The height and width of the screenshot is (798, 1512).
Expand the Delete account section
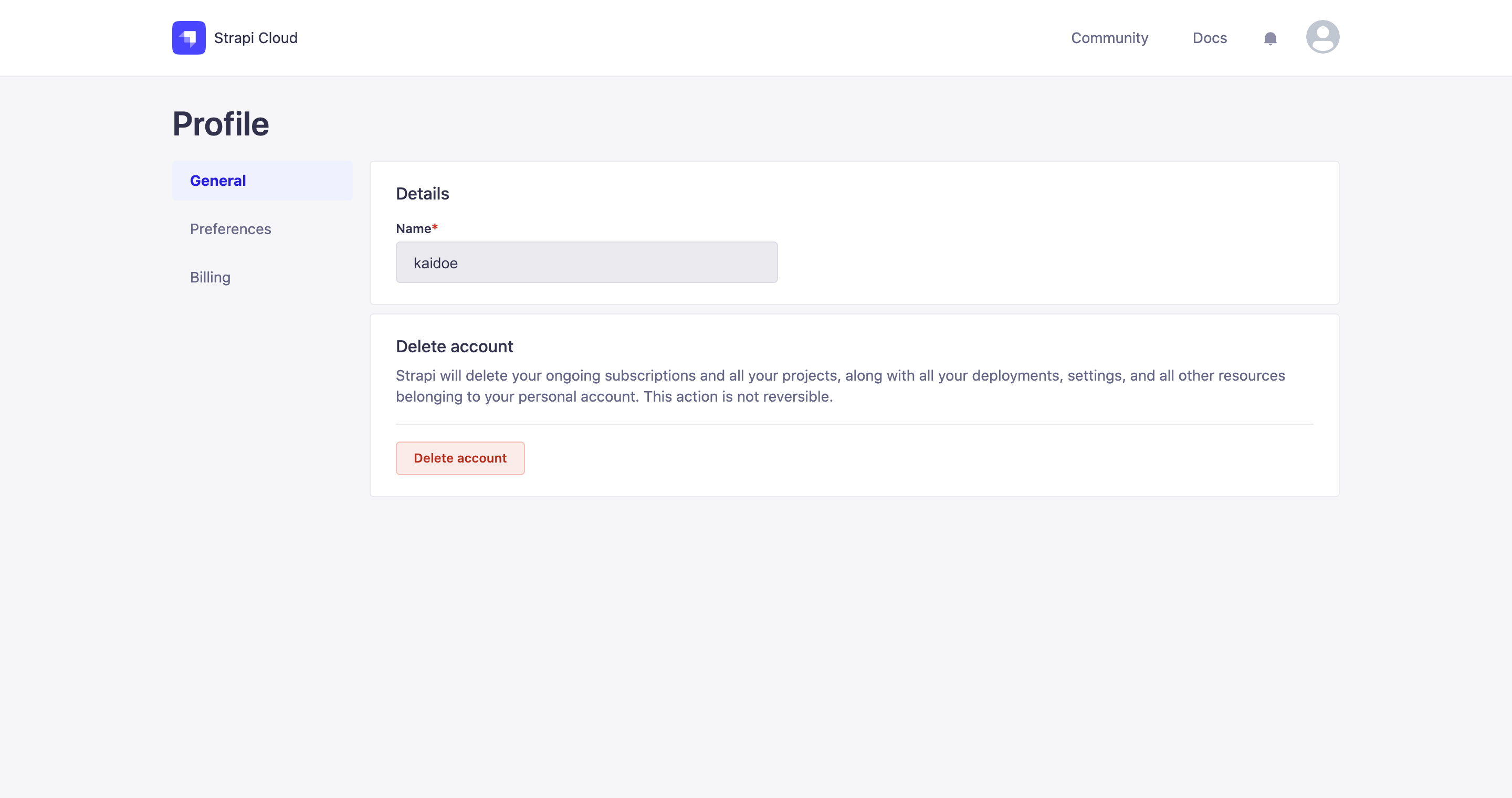coord(454,346)
